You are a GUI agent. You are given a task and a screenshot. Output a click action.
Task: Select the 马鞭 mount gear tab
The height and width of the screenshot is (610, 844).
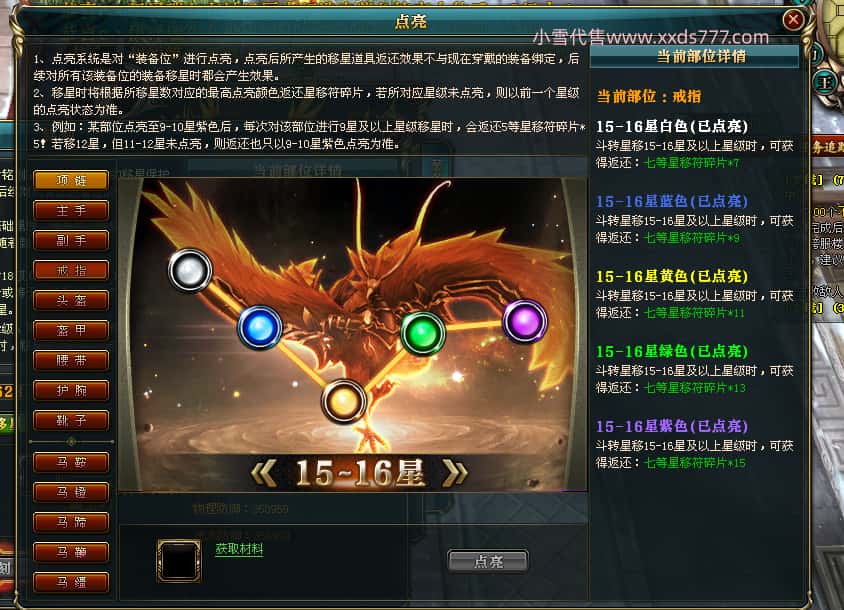coord(71,552)
